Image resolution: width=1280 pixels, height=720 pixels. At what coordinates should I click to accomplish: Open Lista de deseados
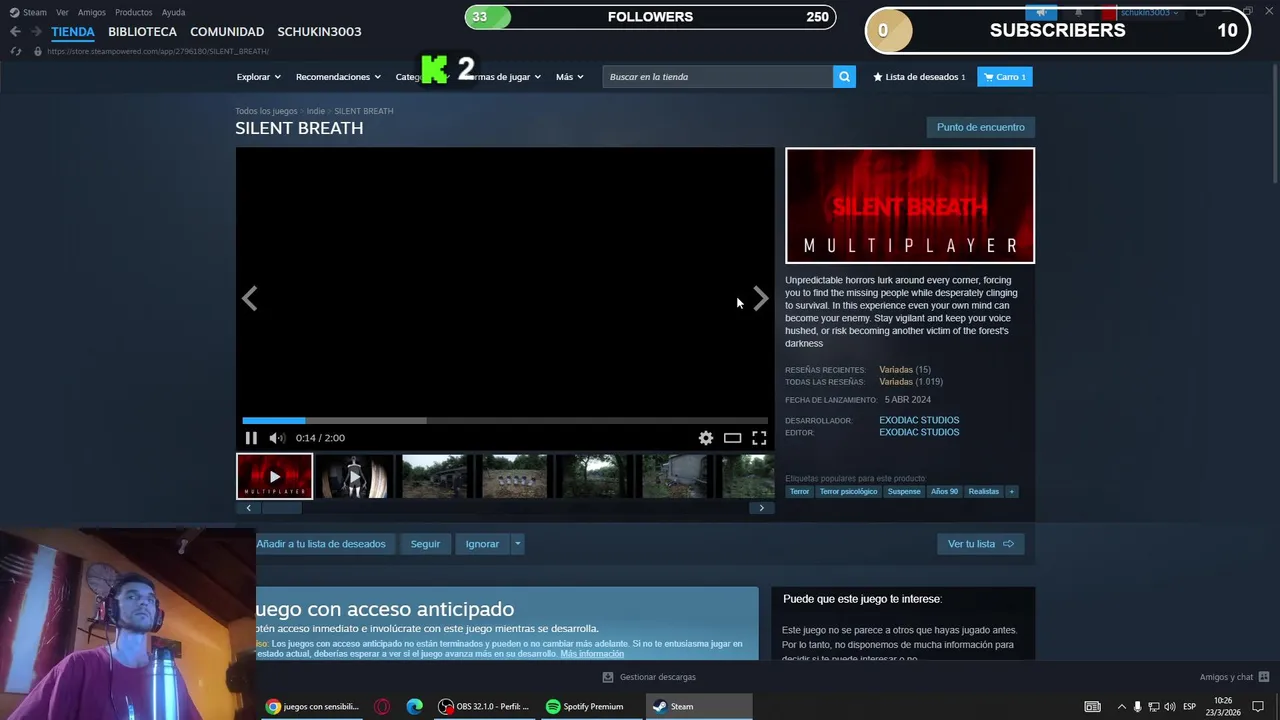(919, 77)
